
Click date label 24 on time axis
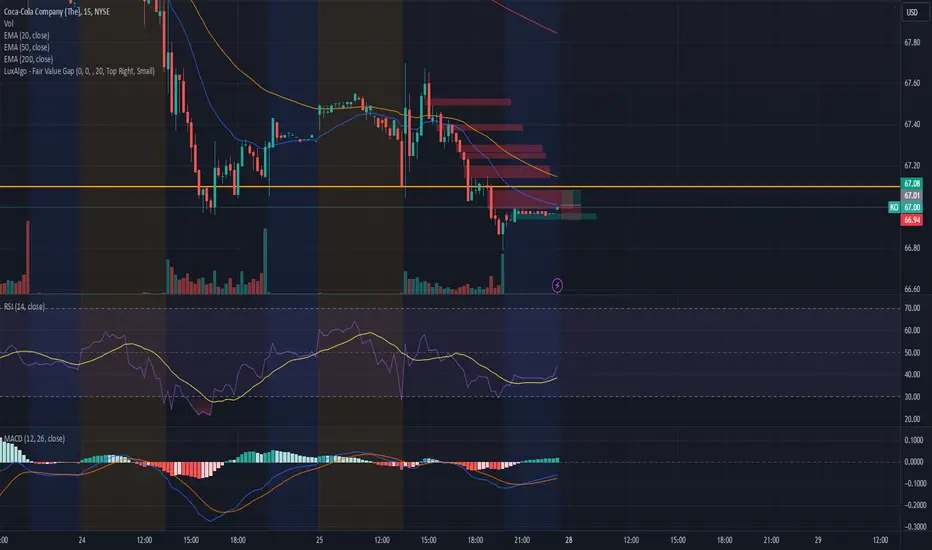click(82, 540)
